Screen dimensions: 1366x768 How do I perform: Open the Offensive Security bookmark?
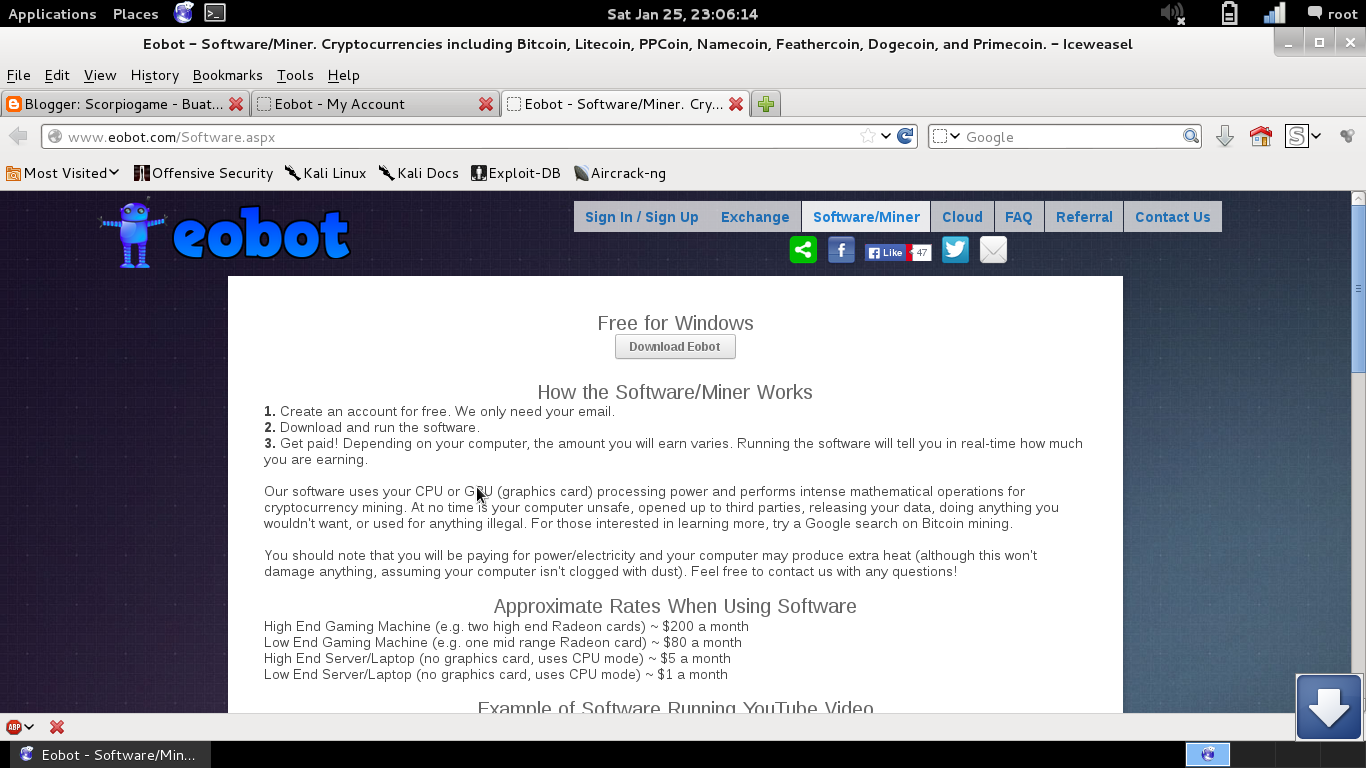(x=203, y=173)
